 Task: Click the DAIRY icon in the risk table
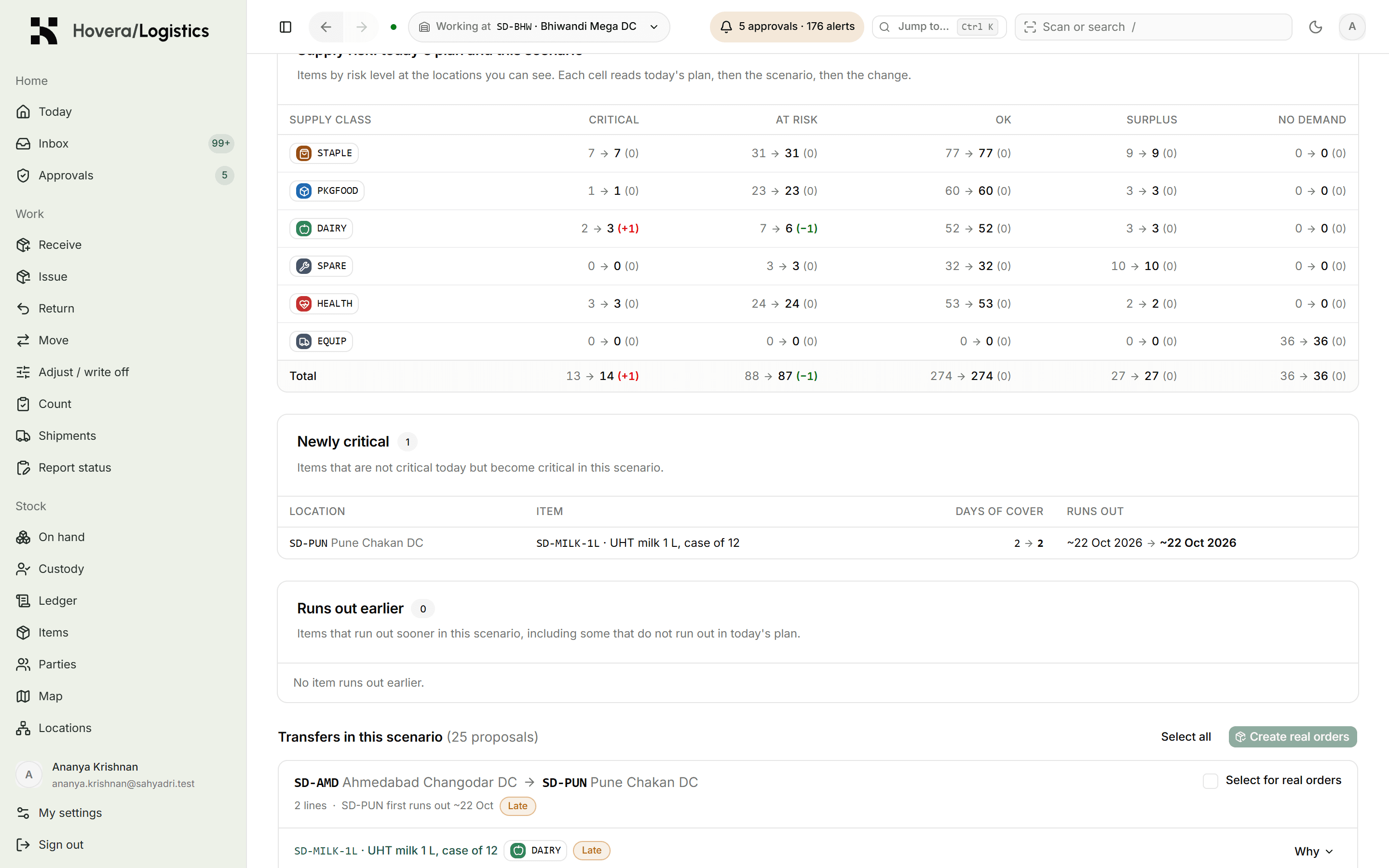point(304,229)
